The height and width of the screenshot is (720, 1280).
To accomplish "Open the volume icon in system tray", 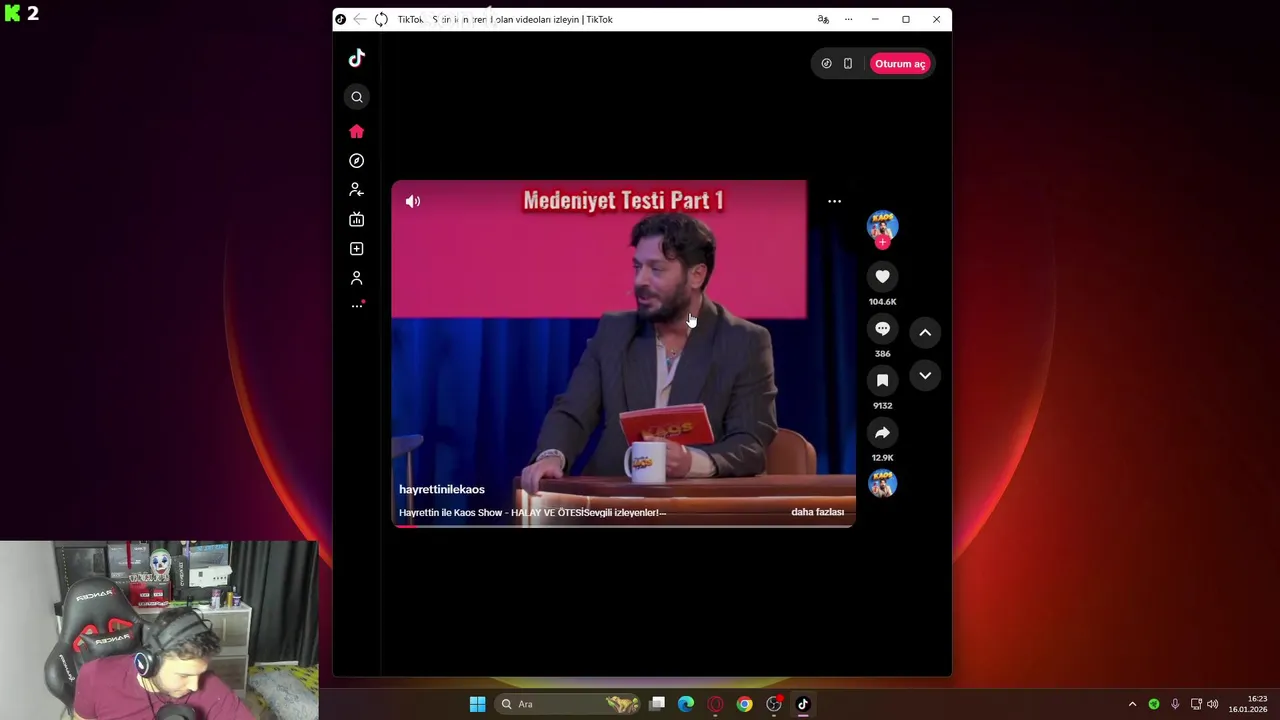I will [x=1213, y=704].
